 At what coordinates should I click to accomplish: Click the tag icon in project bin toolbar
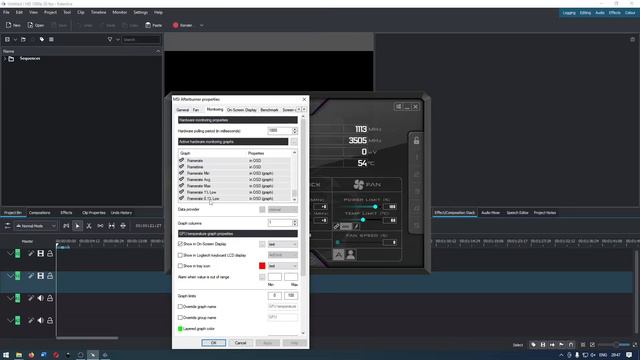coord(42,40)
